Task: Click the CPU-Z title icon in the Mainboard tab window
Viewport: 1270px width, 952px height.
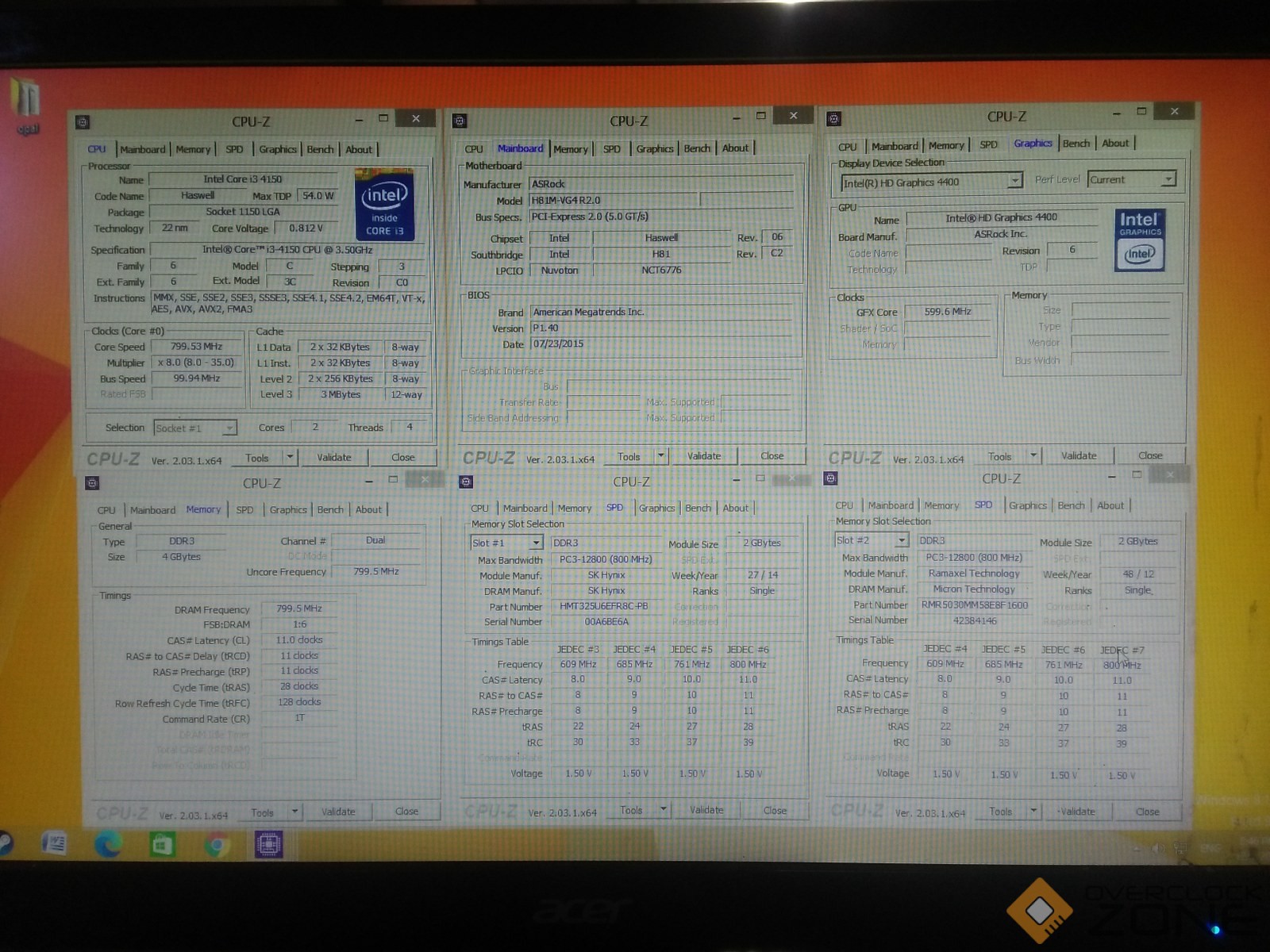Action: click(x=459, y=121)
